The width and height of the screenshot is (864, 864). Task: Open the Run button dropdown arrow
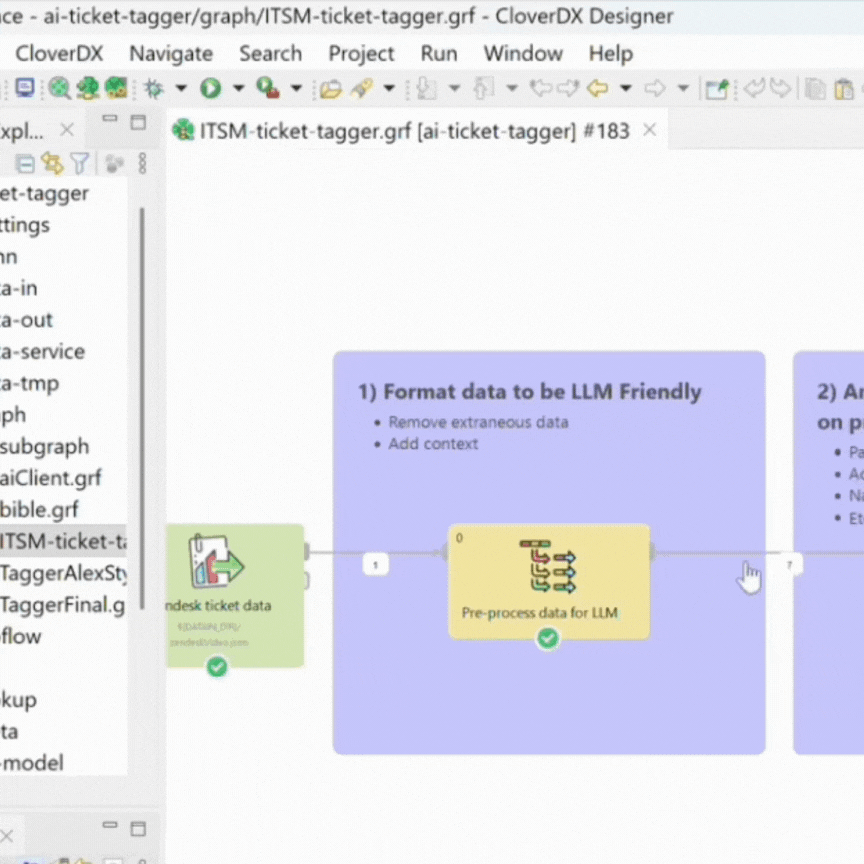point(238,88)
